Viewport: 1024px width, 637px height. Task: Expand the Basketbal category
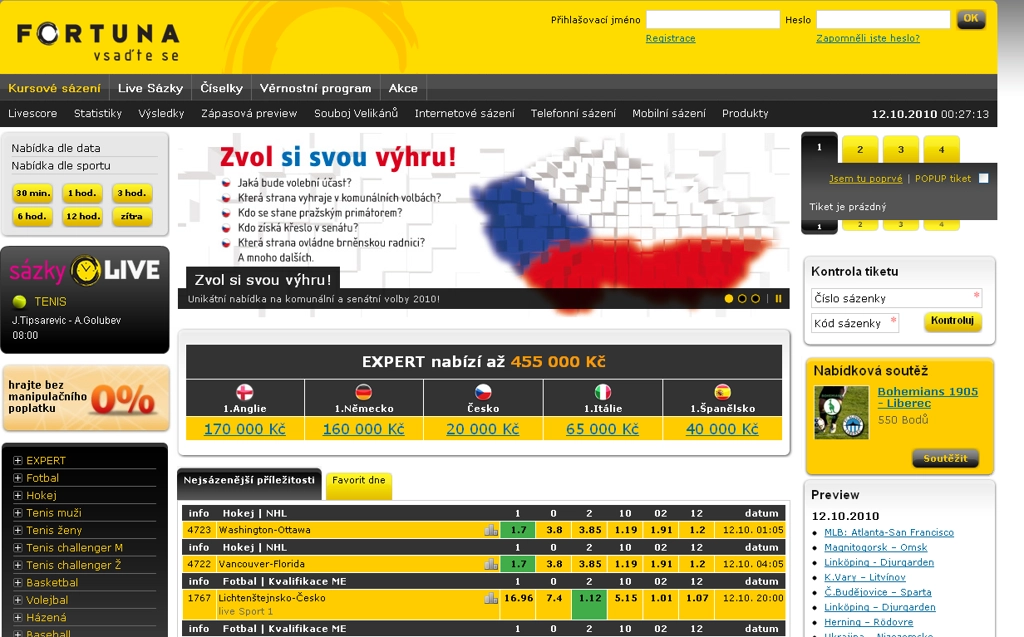click(18, 583)
